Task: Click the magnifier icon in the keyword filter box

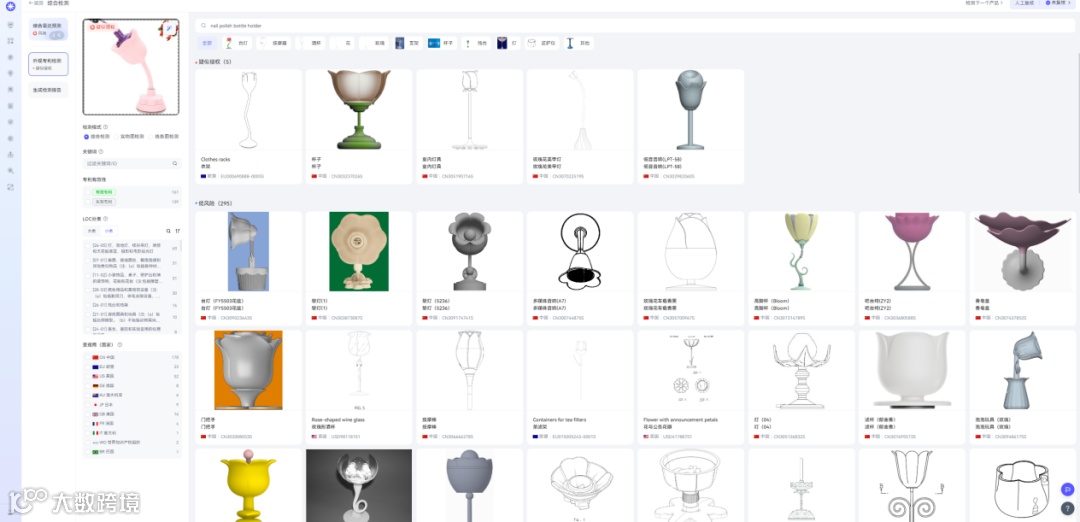Action: [175, 164]
